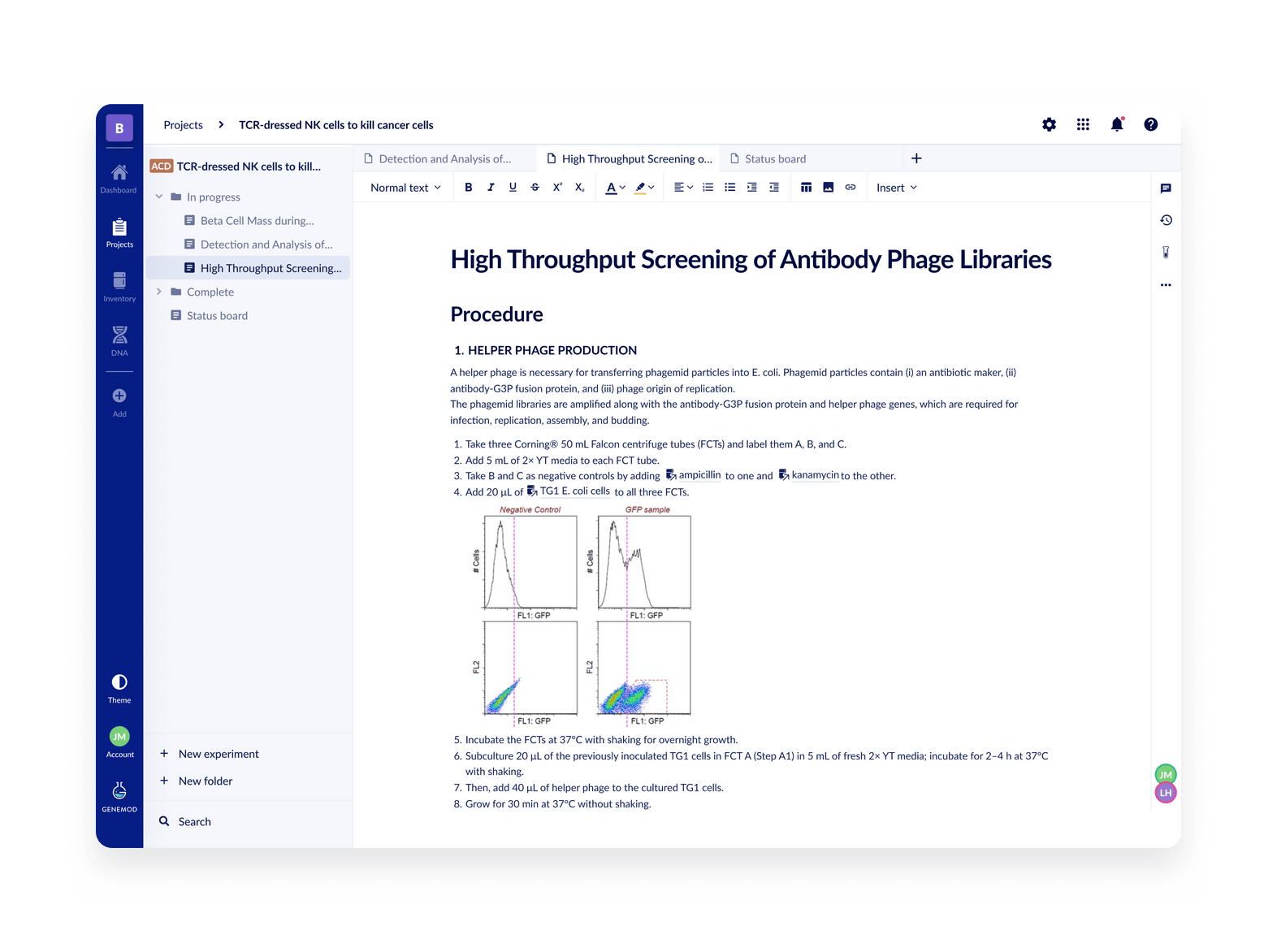Insert a bulleted list

tap(730, 187)
